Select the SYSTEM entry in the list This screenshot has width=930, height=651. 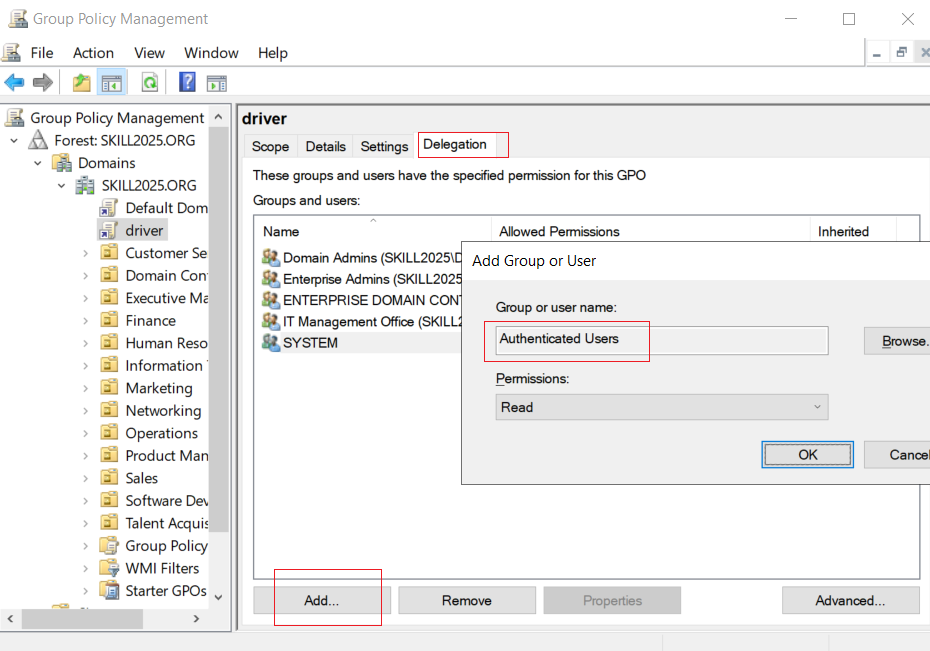[x=310, y=343]
